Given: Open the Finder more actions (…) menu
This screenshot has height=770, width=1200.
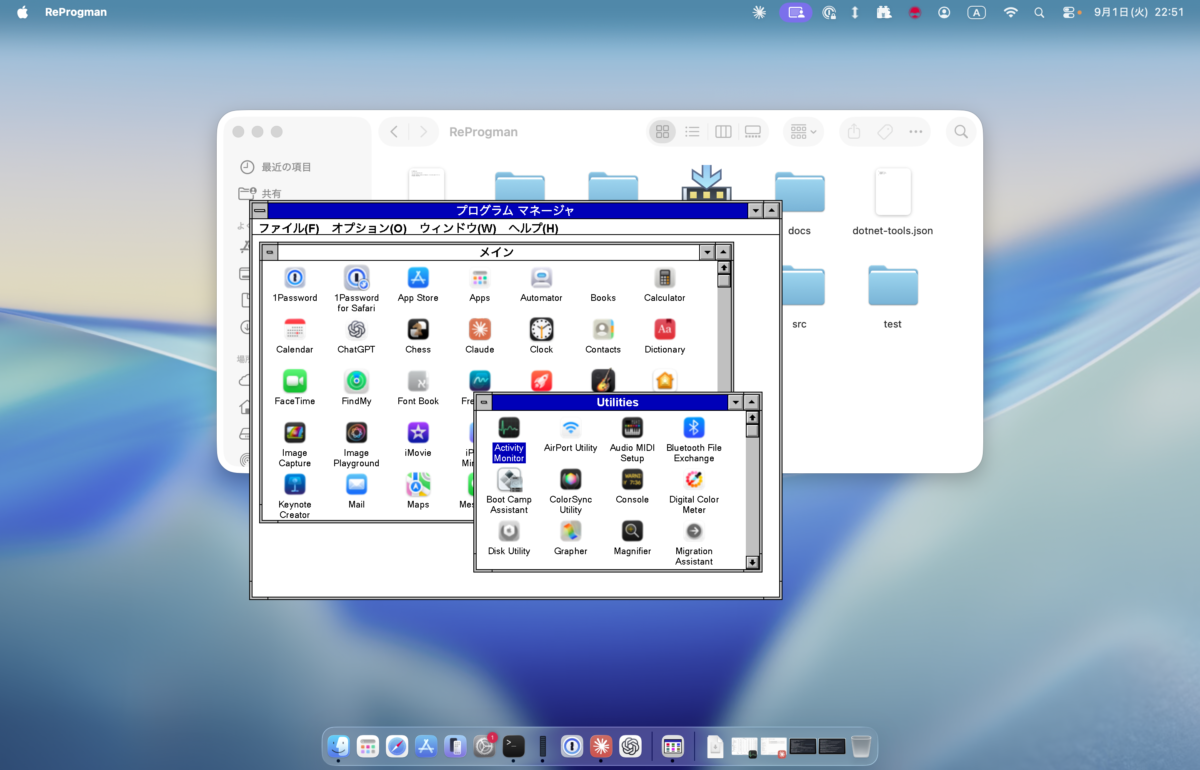Looking at the screenshot, I should (x=915, y=131).
